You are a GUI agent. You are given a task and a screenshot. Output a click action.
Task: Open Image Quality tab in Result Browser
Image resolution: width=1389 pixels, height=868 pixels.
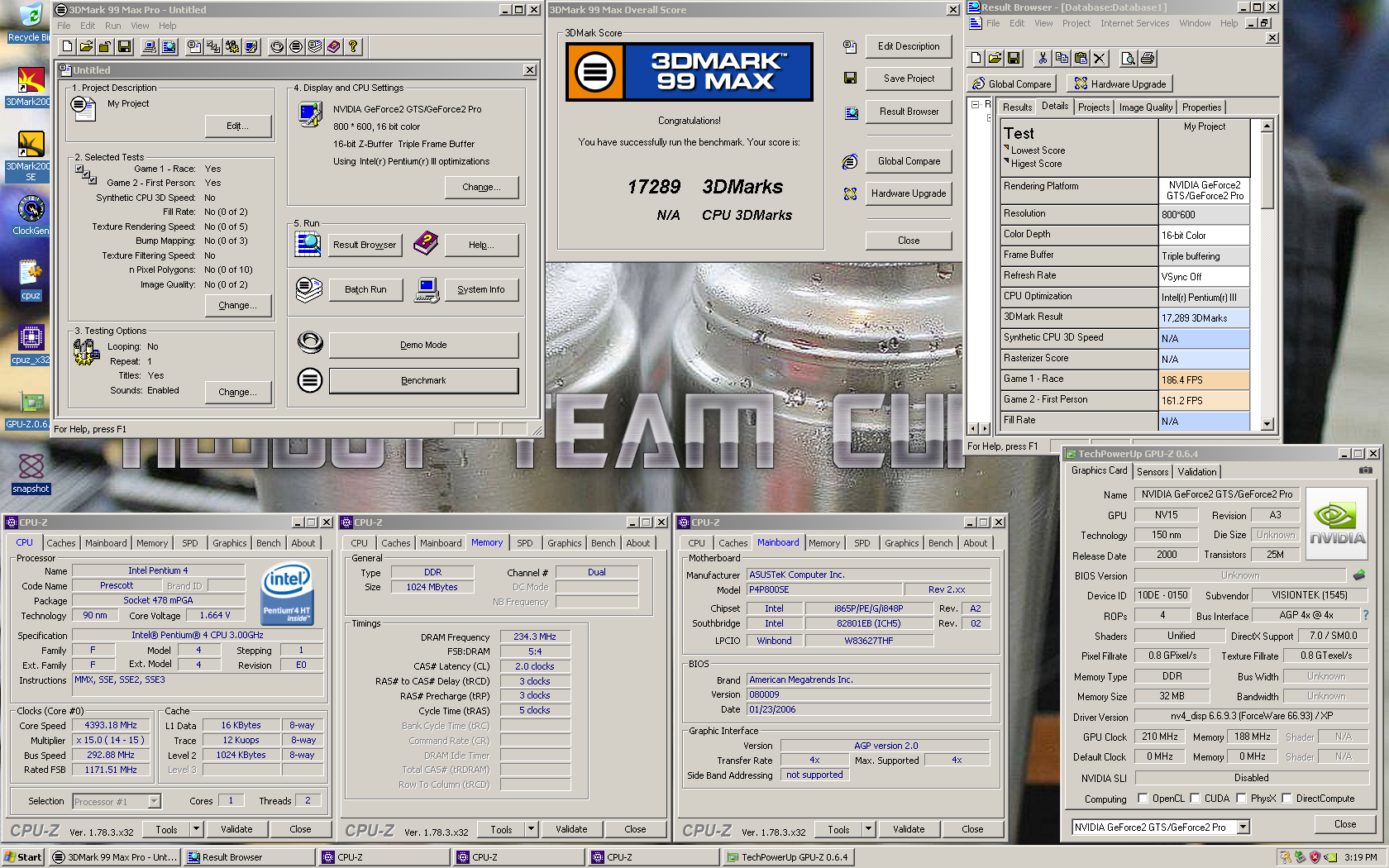click(x=1146, y=107)
